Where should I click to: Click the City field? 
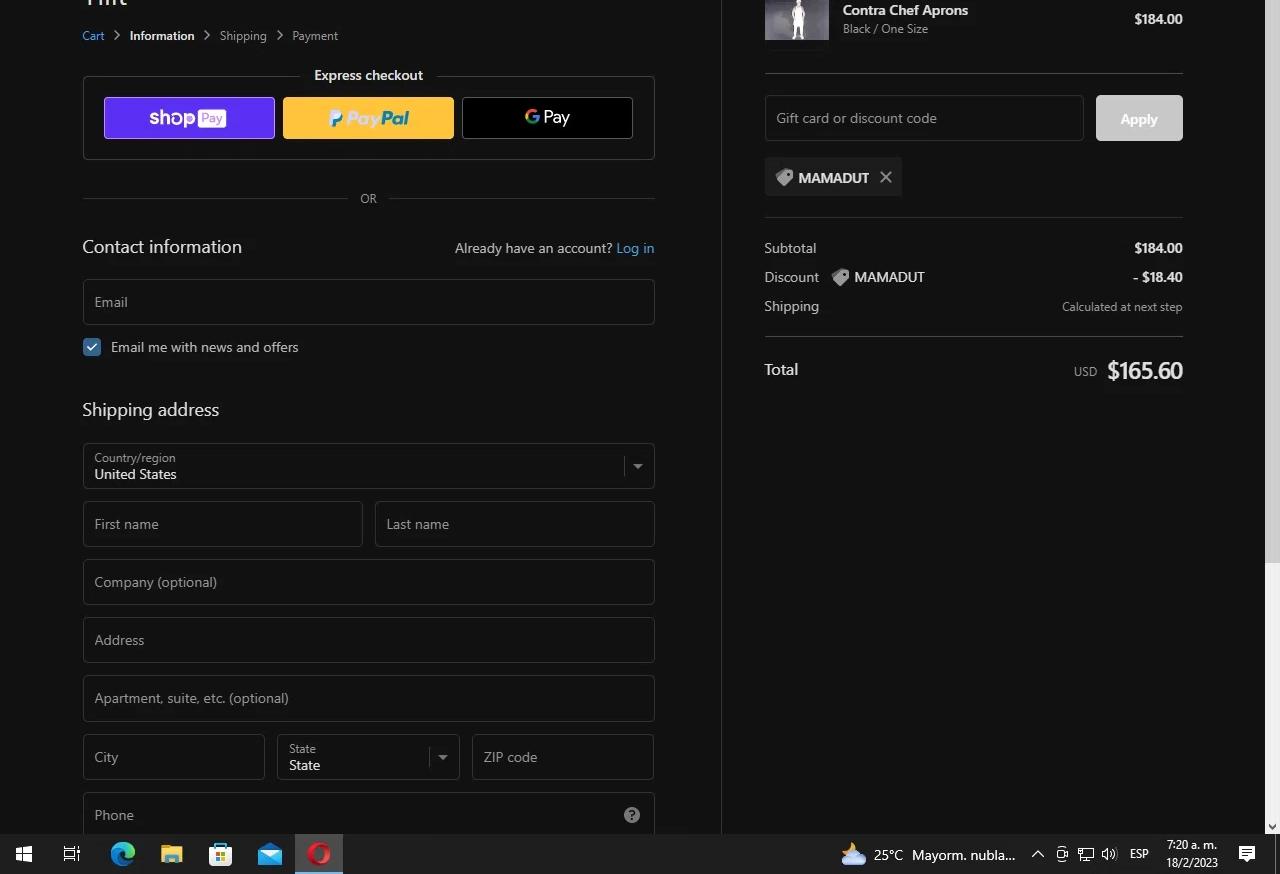173,757
